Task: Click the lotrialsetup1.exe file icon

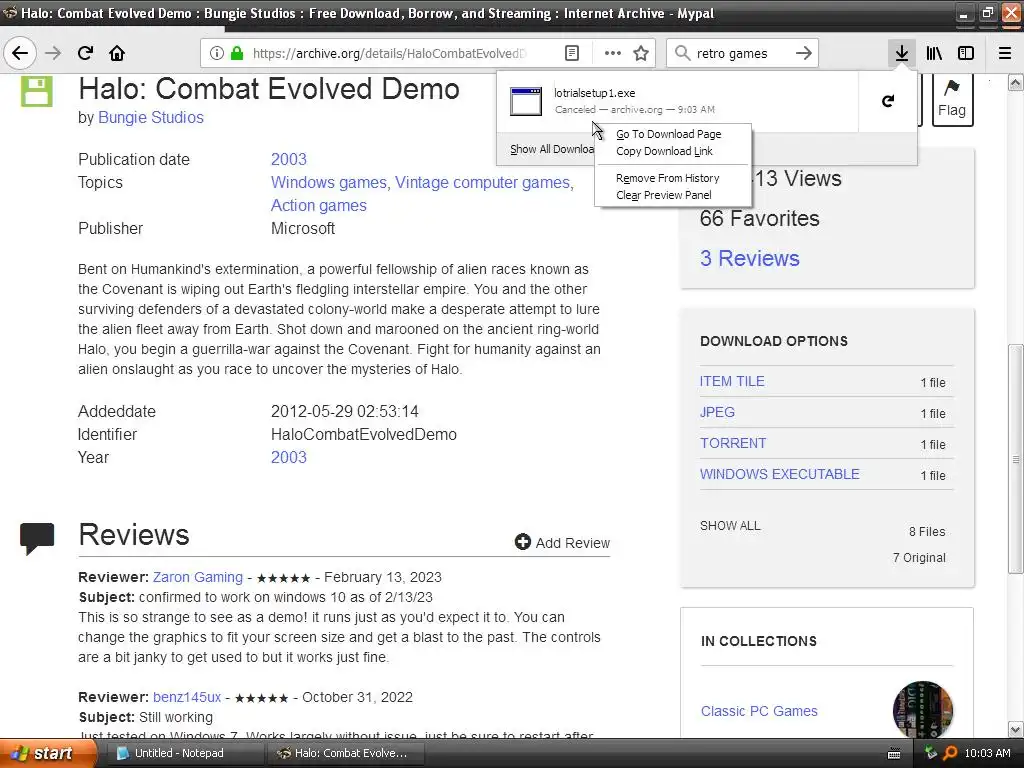Action: pos(526,101)
